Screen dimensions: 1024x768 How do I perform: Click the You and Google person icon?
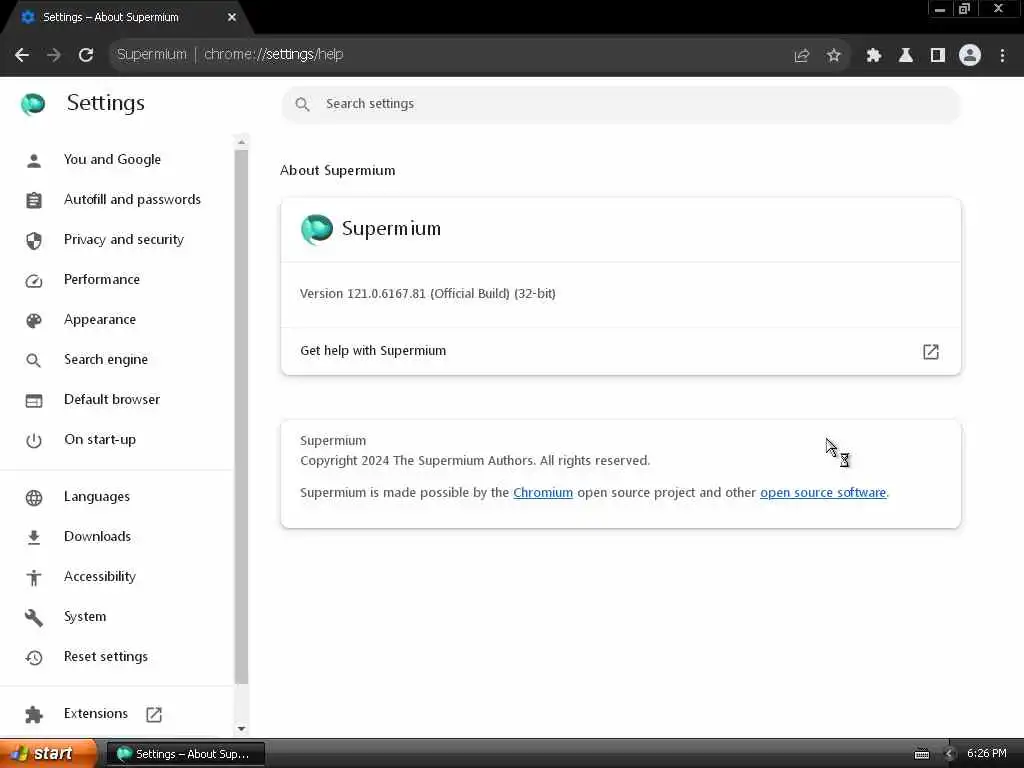click(34, 160)
